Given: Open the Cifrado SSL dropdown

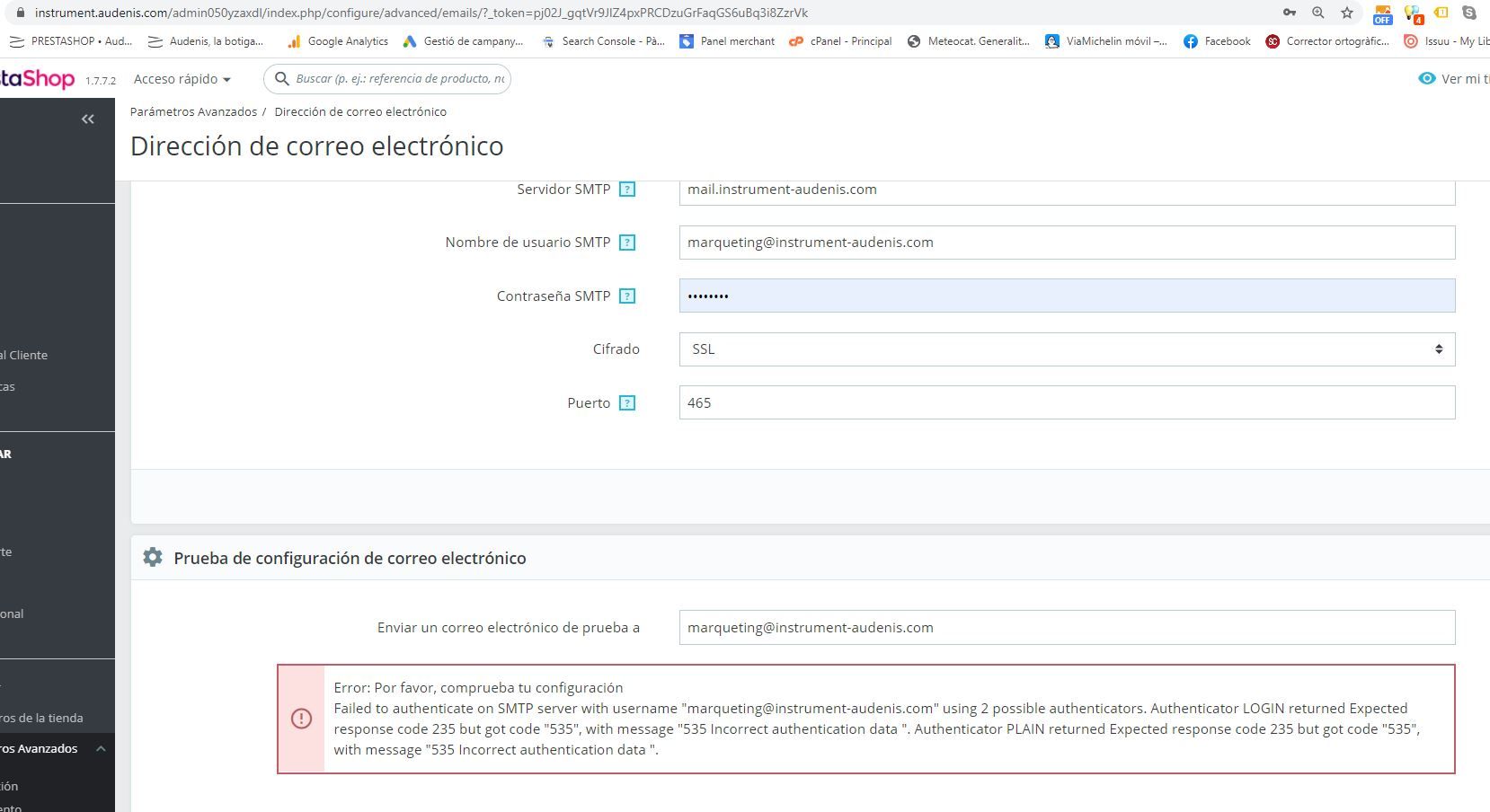Looking at the screenshot, I should pyautogui.click(x=1067, y=349).
